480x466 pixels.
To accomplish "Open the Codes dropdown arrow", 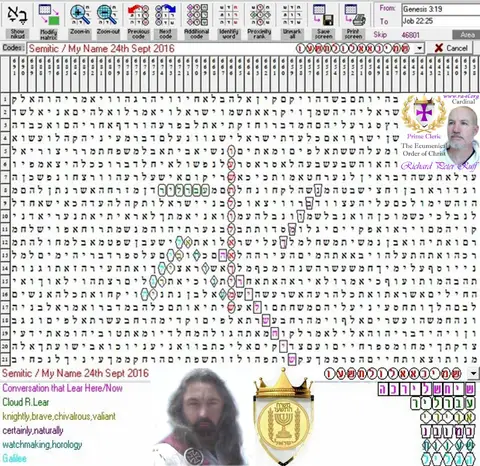I will [x=420, y=48].
